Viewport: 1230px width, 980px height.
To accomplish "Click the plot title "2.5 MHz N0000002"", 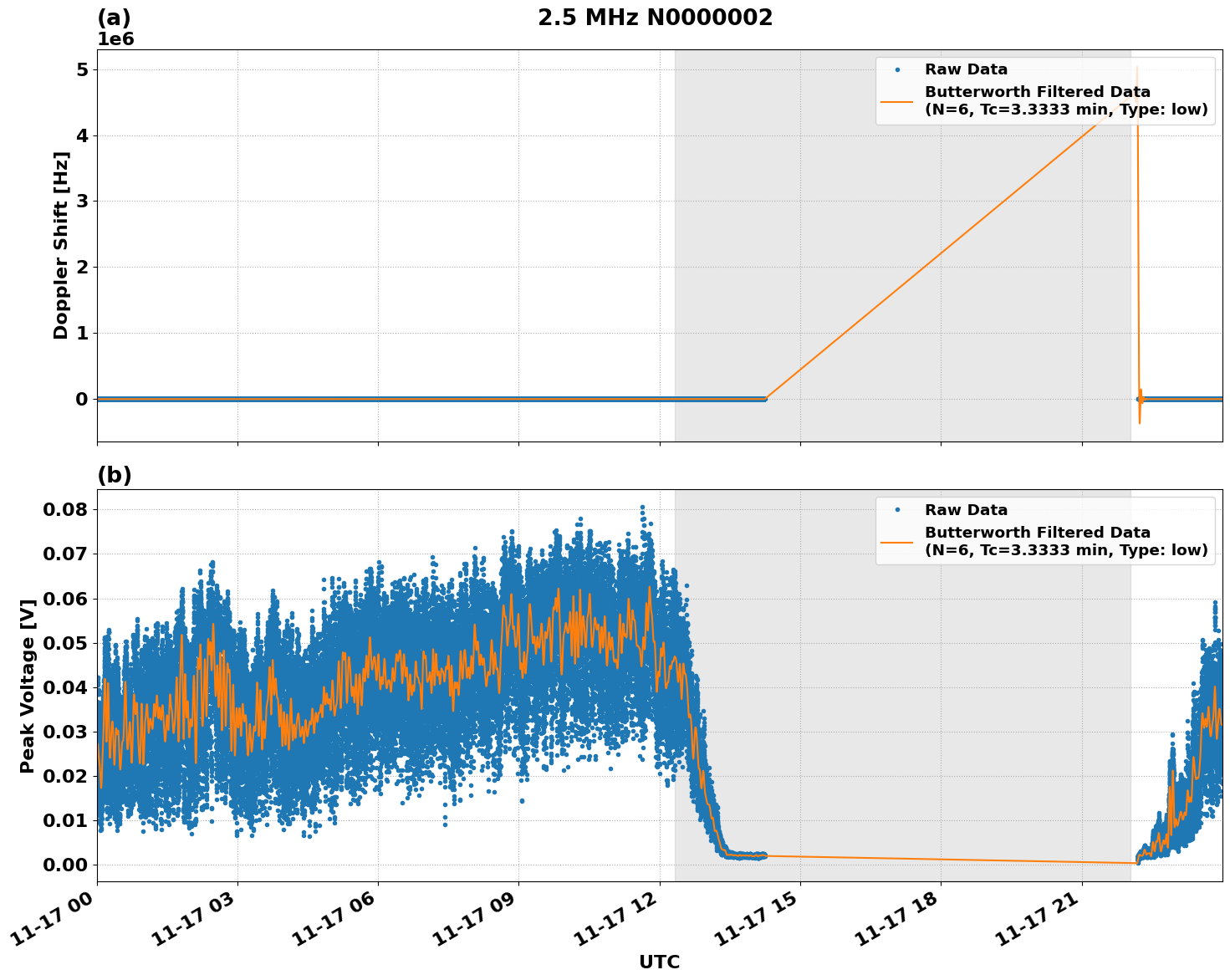I will 655,18.
